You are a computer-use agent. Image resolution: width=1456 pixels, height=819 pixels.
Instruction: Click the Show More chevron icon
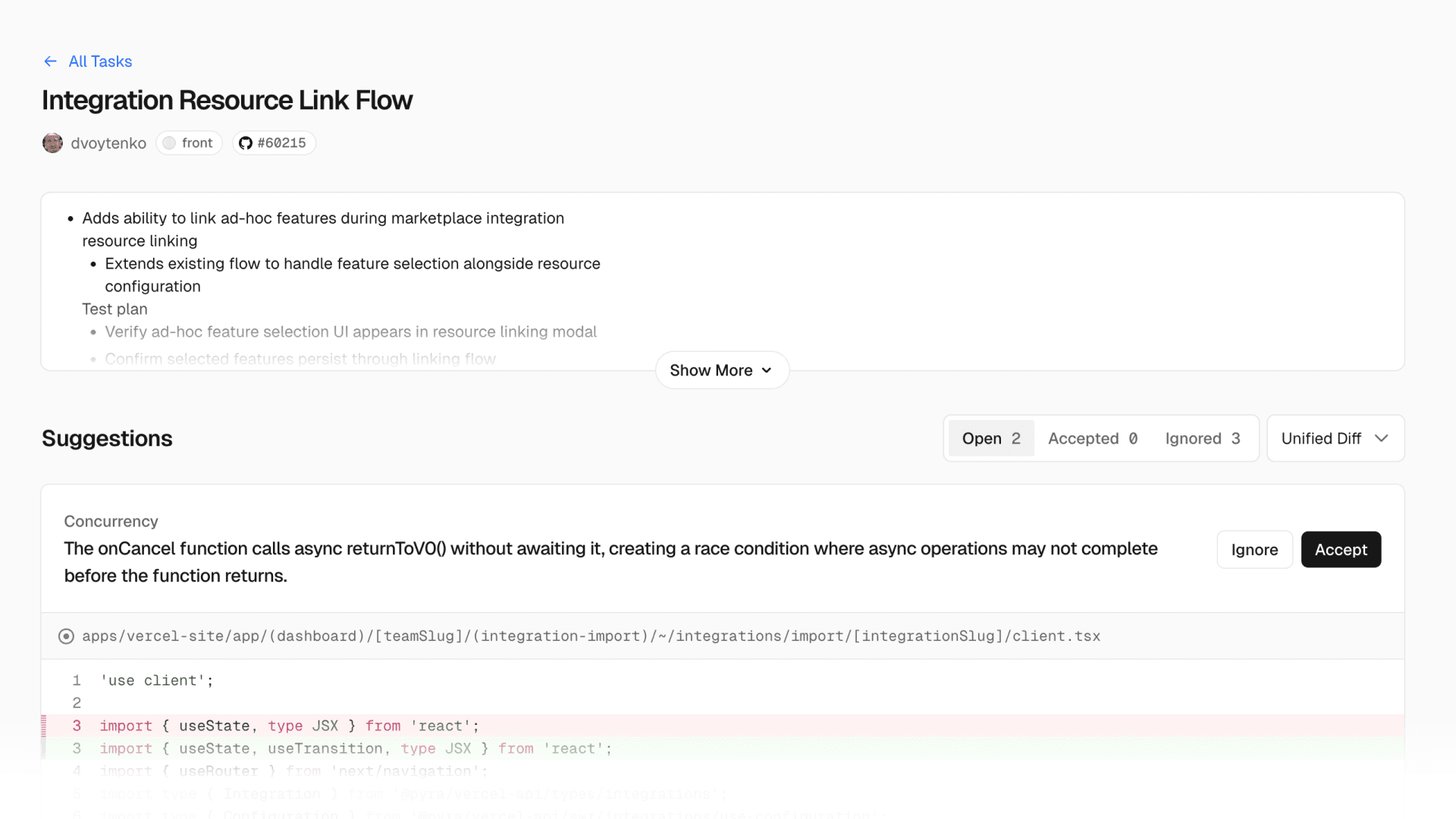(x=767, y=370)
